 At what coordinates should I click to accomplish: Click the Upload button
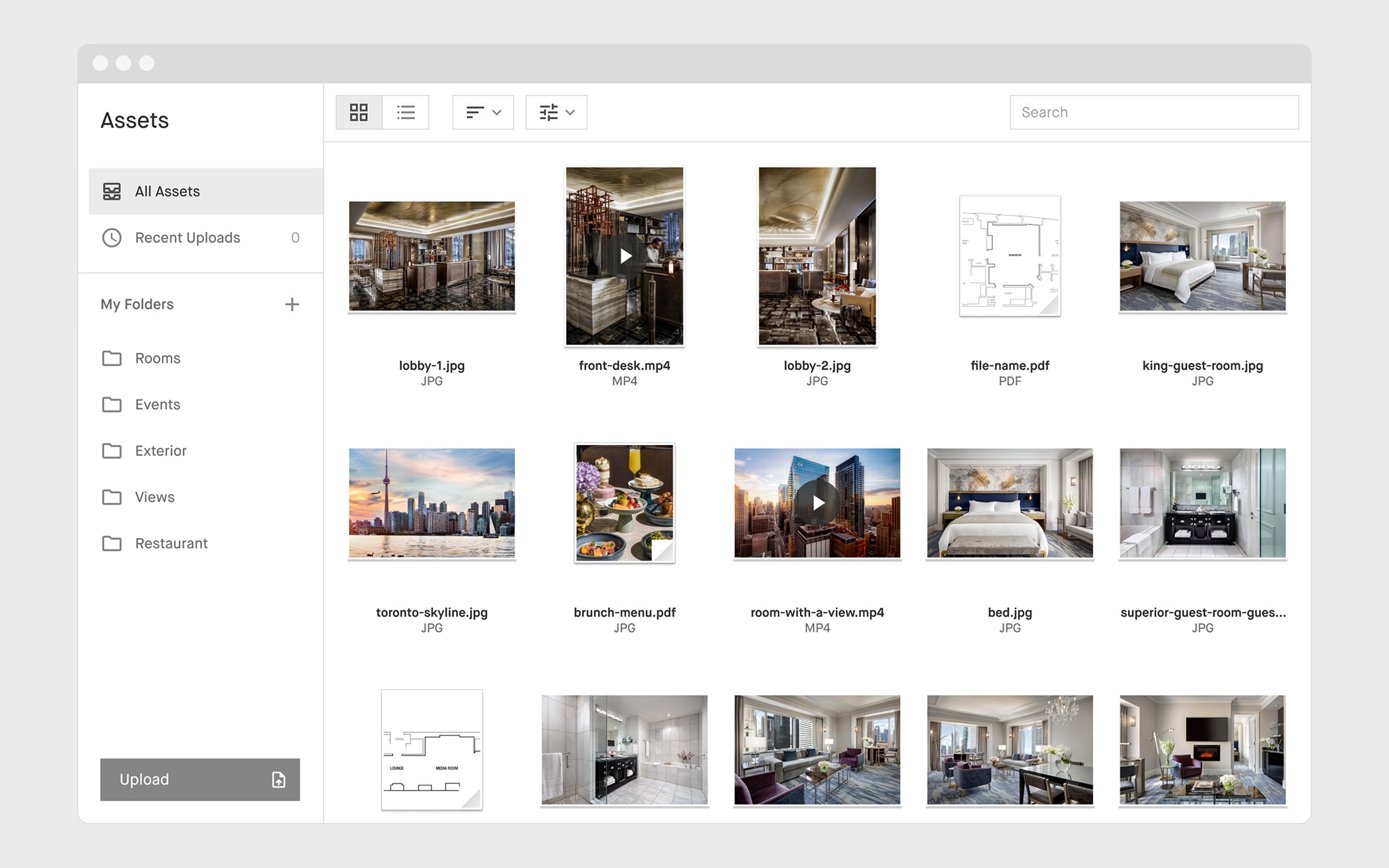[x=199, y=780]
